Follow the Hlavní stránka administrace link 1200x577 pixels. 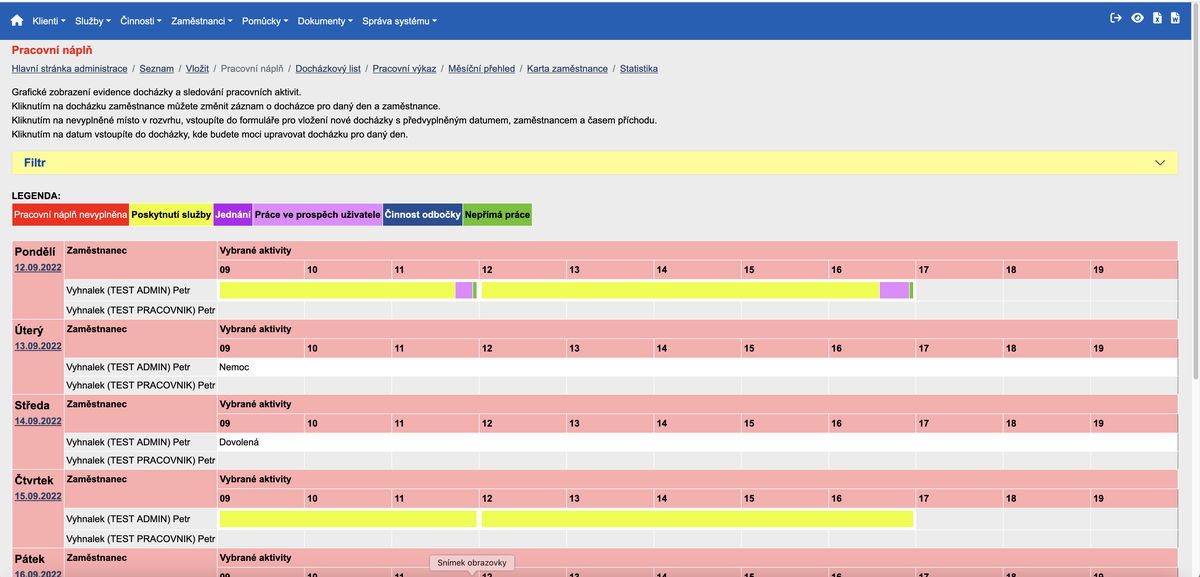(x=69, y=68)
